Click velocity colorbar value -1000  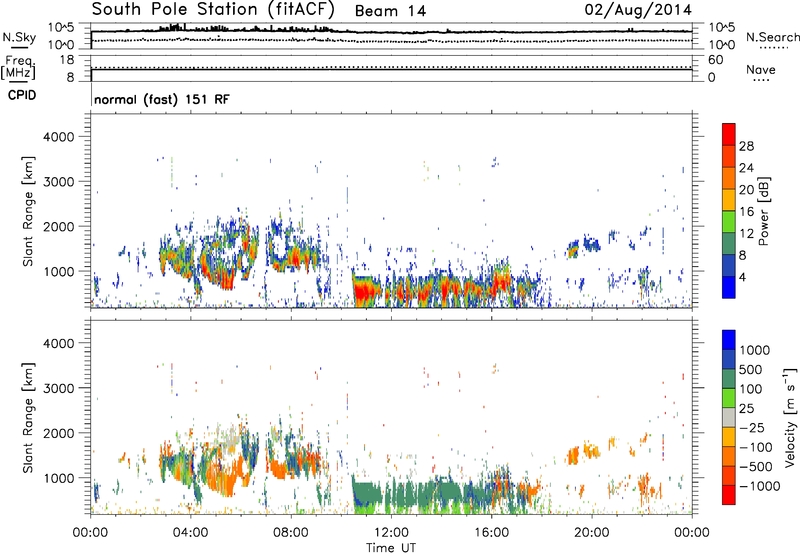[x=759, y=486]
